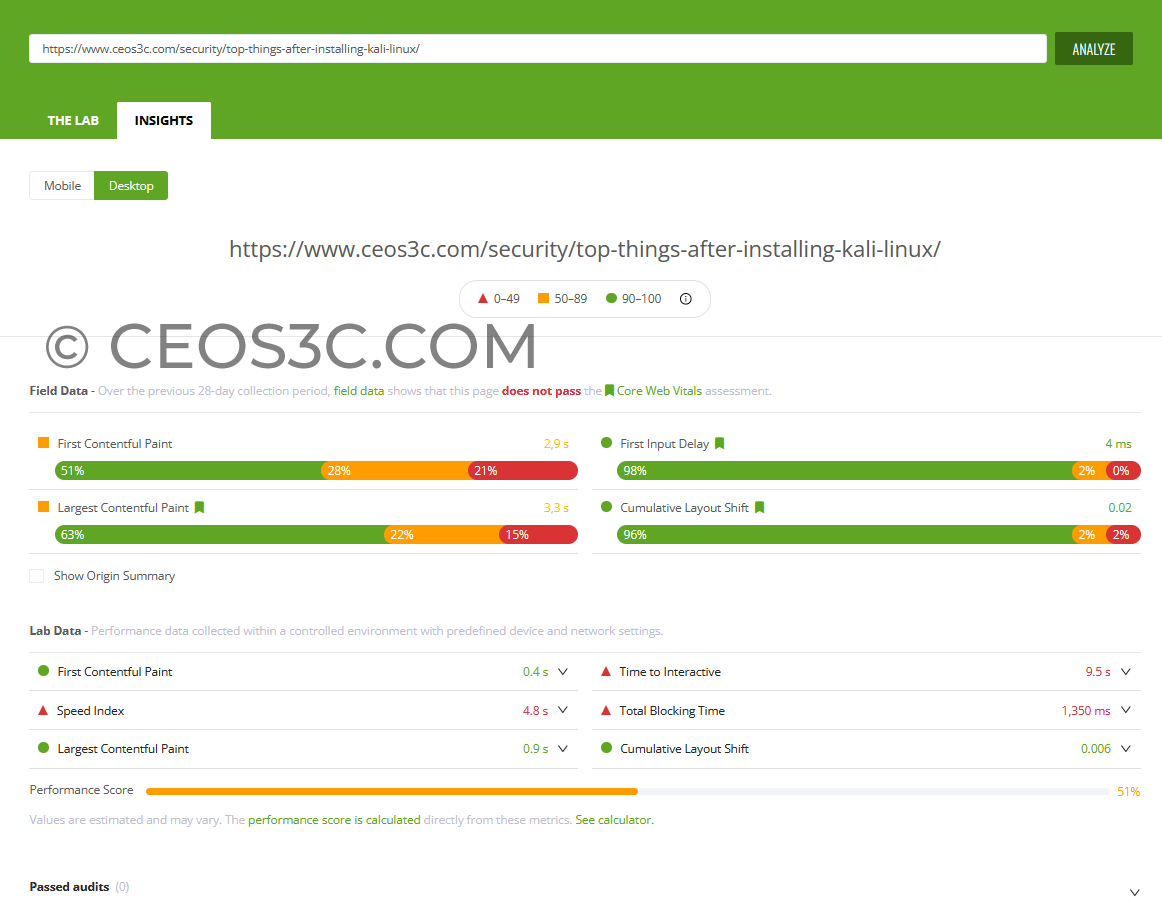Expand the Passed audits section

1134,892
